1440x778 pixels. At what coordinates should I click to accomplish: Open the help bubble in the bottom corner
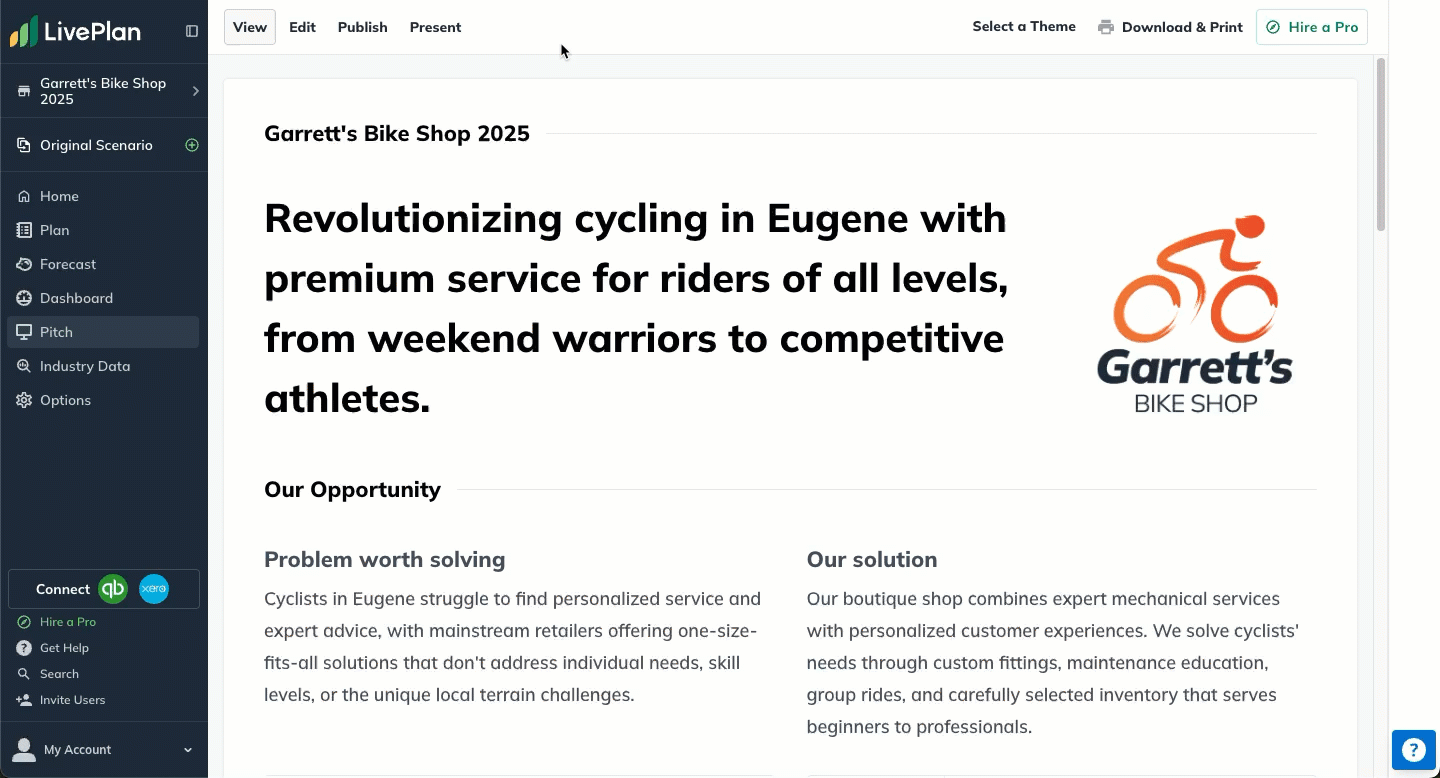pos(1413,749)
